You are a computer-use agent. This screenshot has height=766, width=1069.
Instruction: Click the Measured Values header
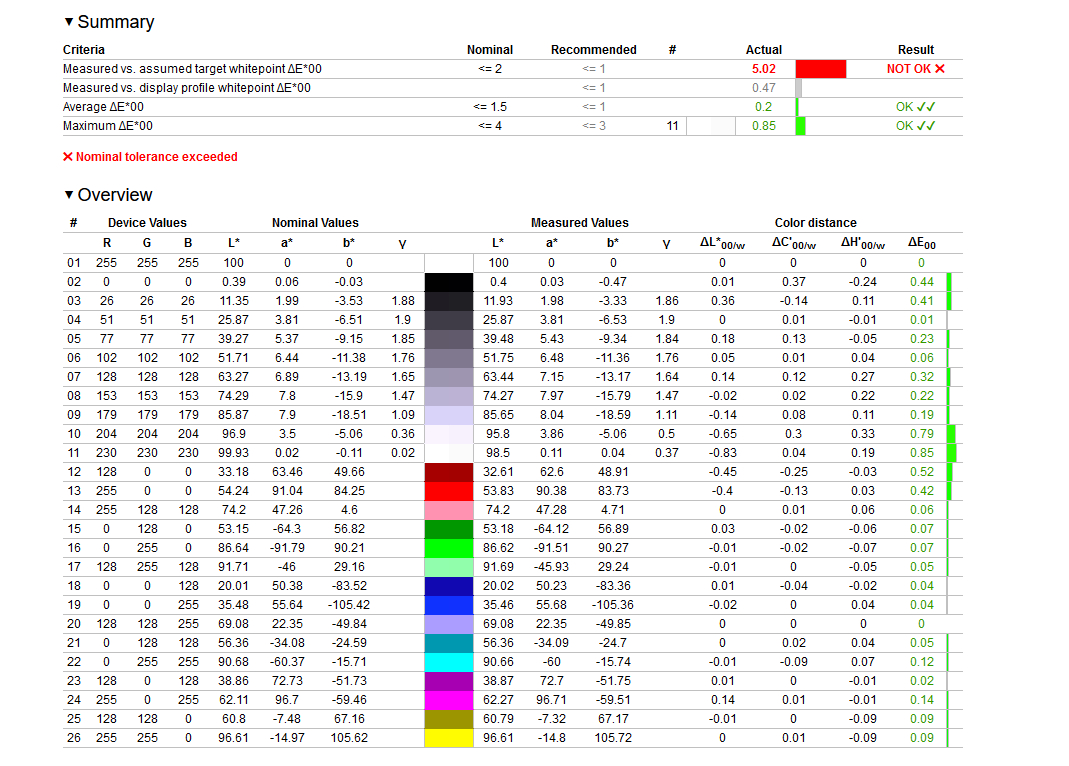click(x=579, y=223)
